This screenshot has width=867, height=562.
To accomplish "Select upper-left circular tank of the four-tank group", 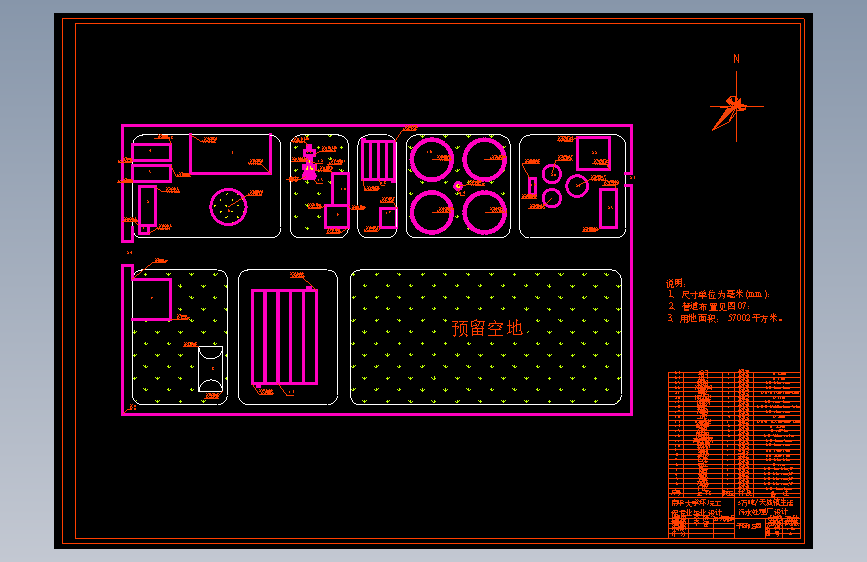I will point(432,160).
